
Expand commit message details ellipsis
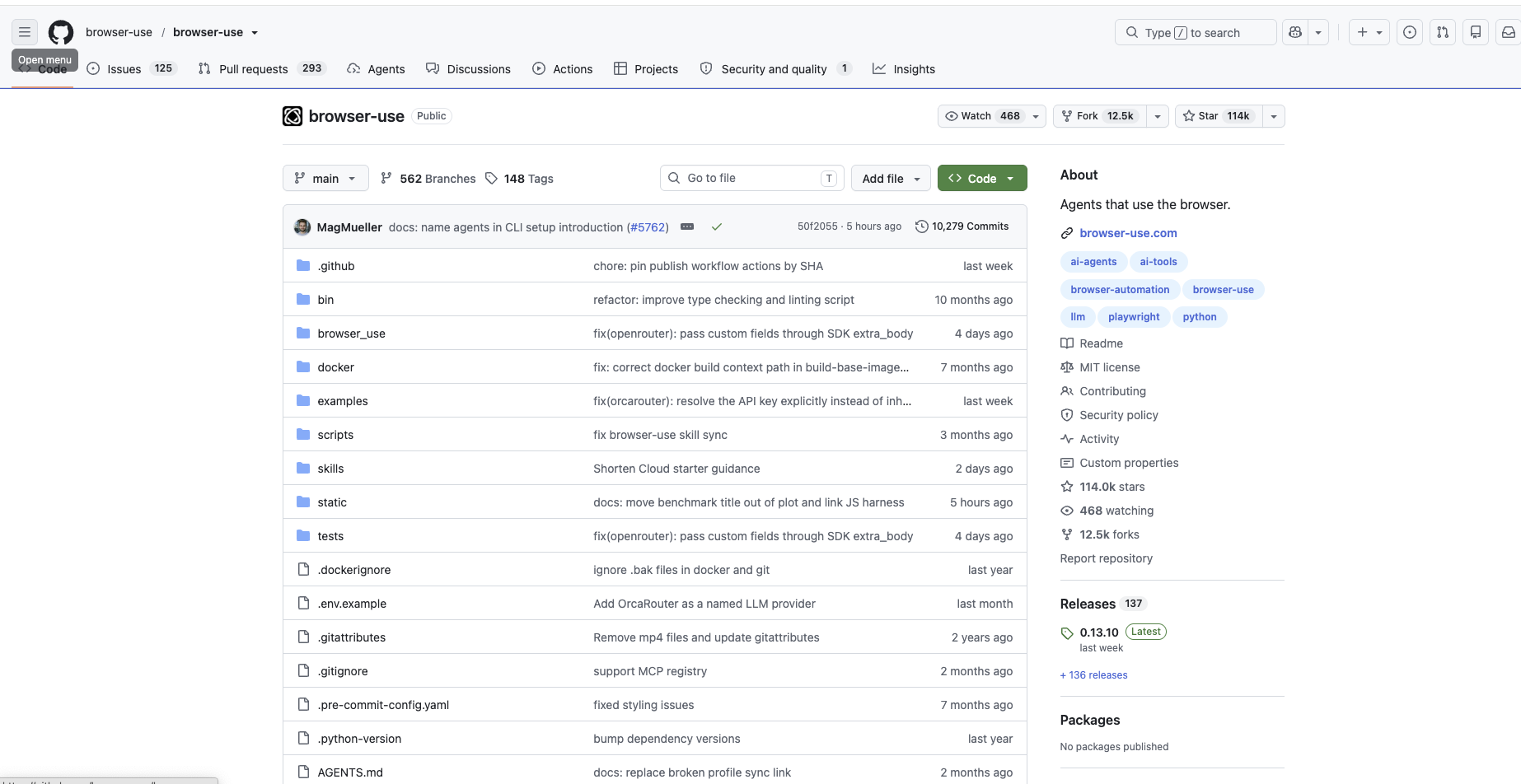(x=687, y=226)
